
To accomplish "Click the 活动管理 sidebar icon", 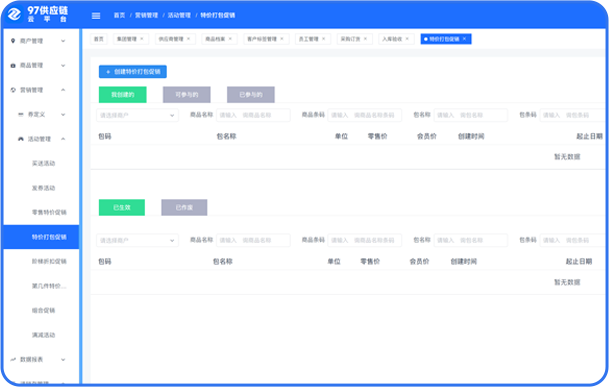I will (x=21, y=139).
